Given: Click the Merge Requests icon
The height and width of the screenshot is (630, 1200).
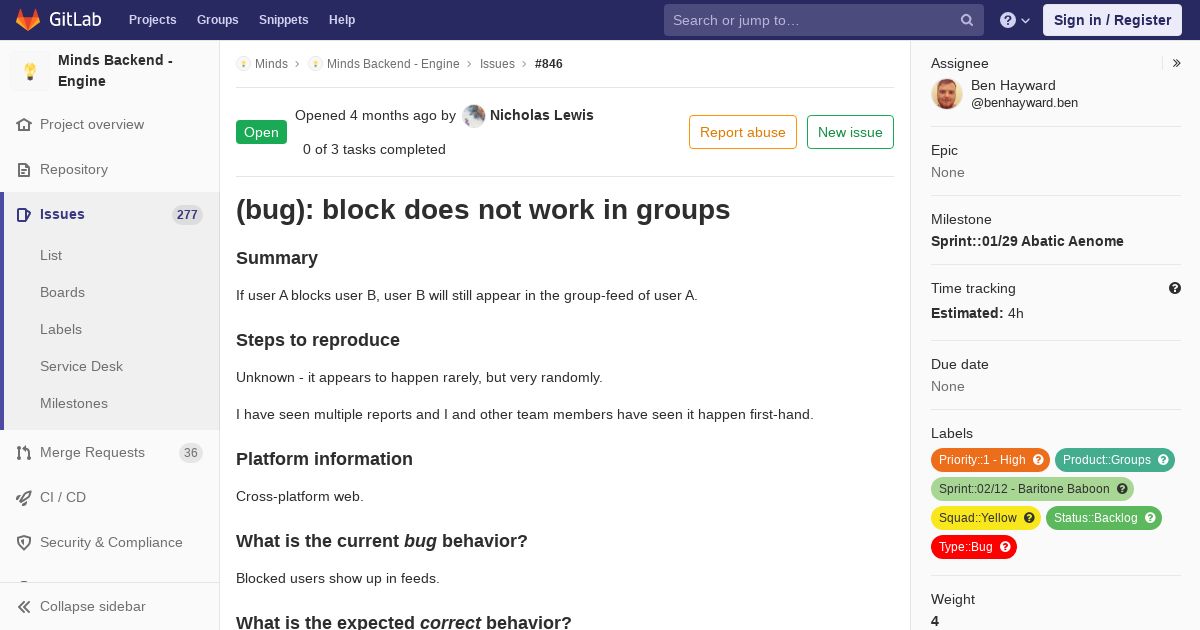Looking at the screenshot, I should click(x=24, y=453).
